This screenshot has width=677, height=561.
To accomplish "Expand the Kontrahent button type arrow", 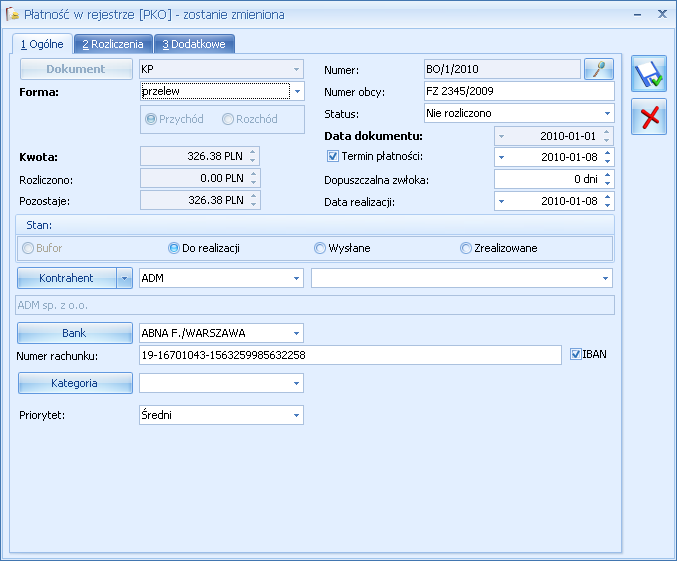I will 124,278.
